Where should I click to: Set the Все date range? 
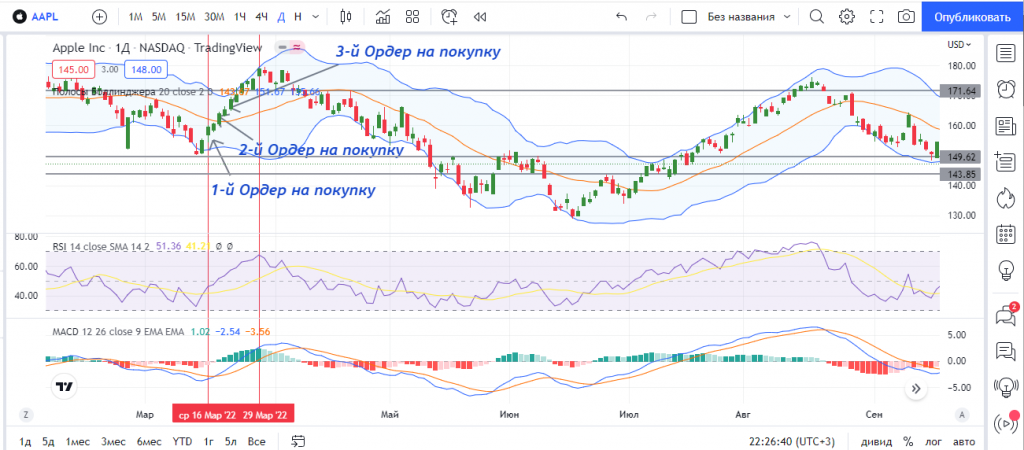(257, 442)
